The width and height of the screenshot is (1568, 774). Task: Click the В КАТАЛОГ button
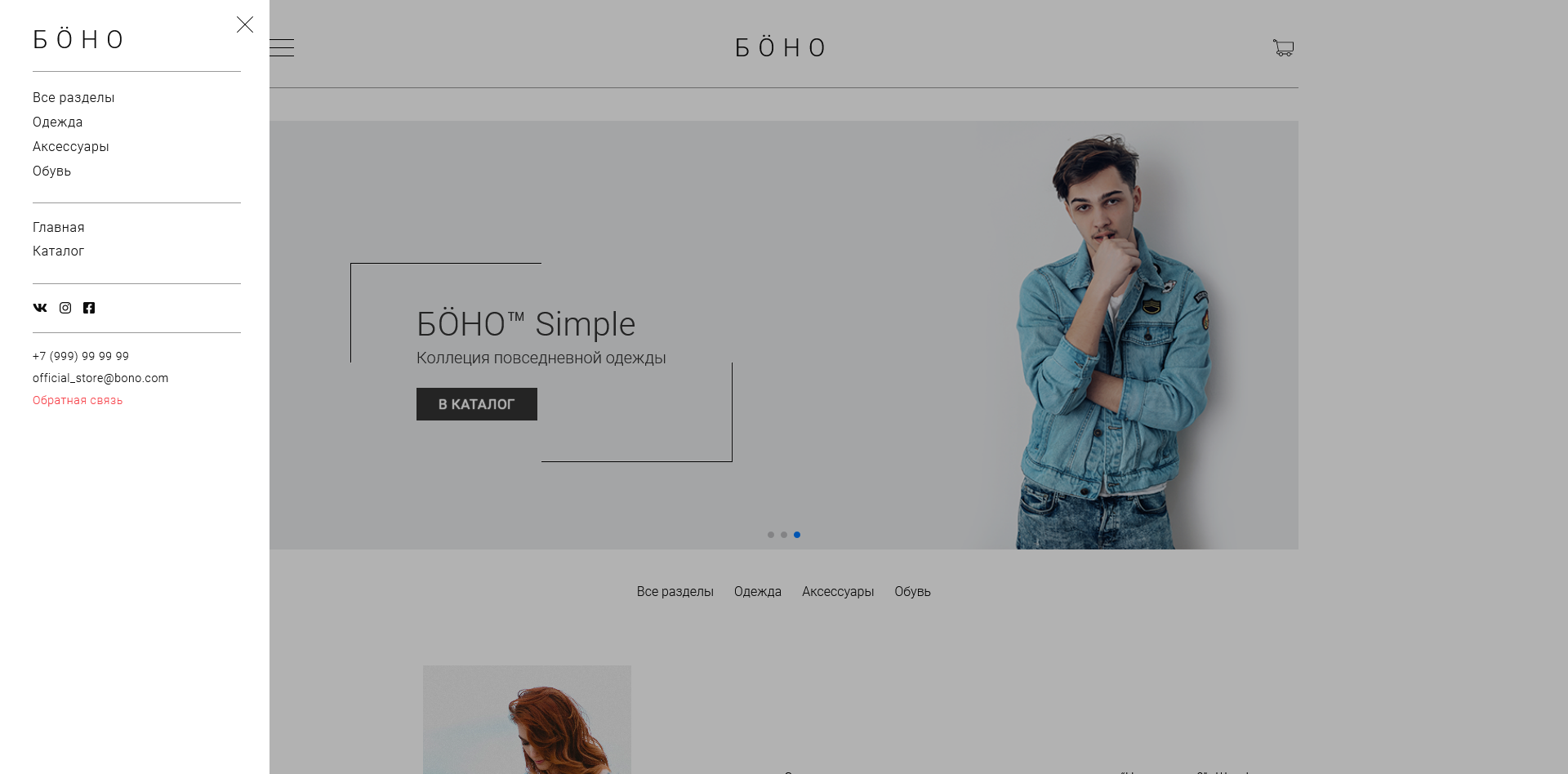[x=477, y=404]
